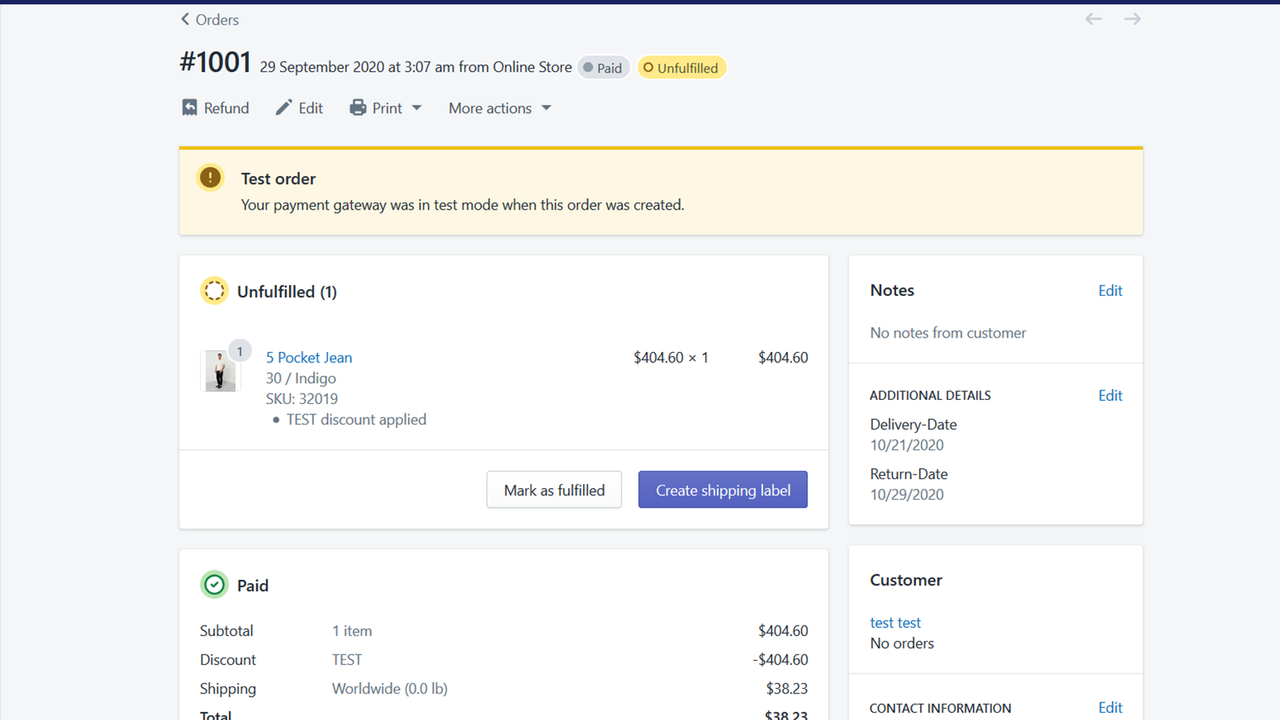
Task: Edit the Additional Details section
Action: (x=1110, y=395)
